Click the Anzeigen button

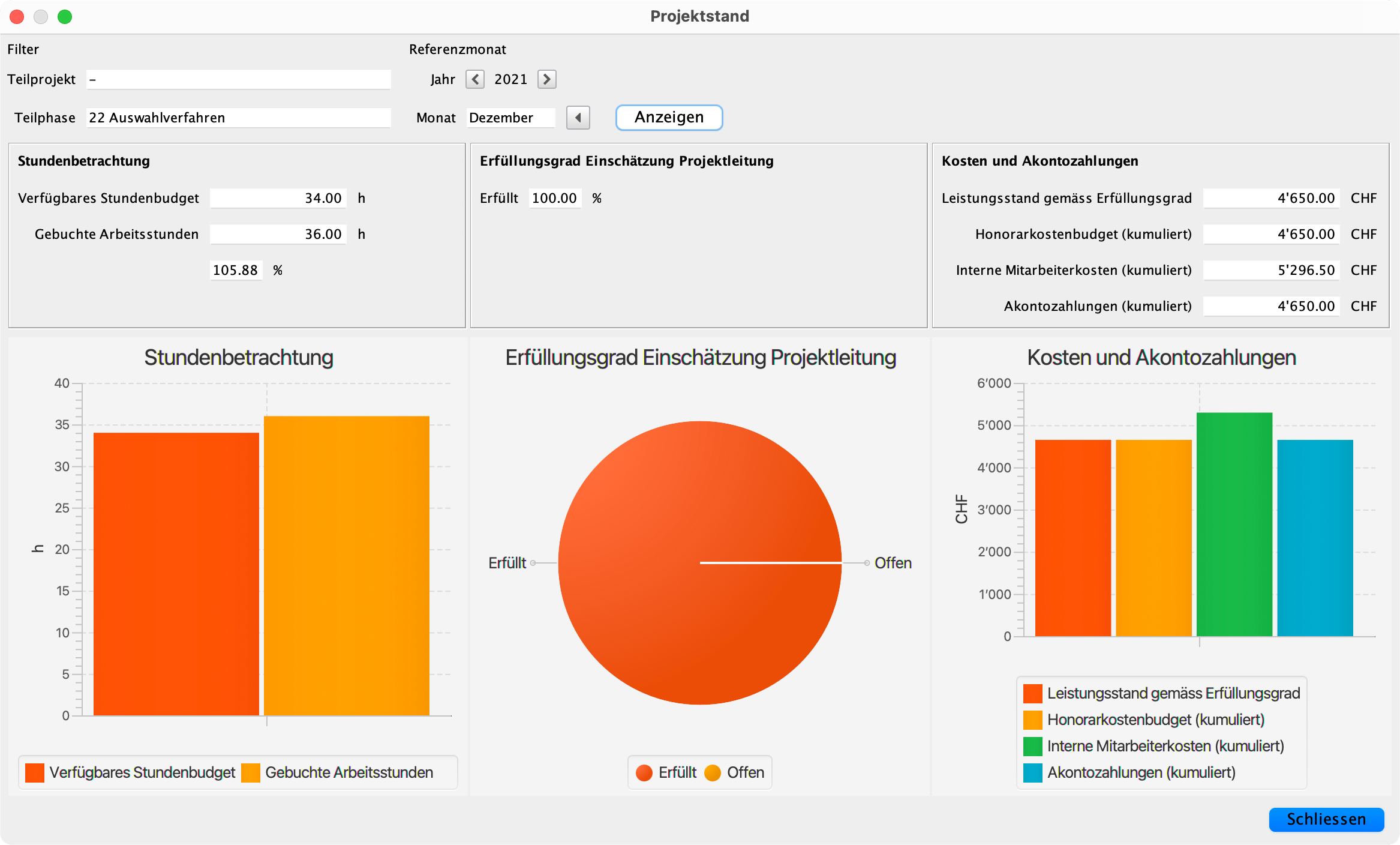coord(669,117)
